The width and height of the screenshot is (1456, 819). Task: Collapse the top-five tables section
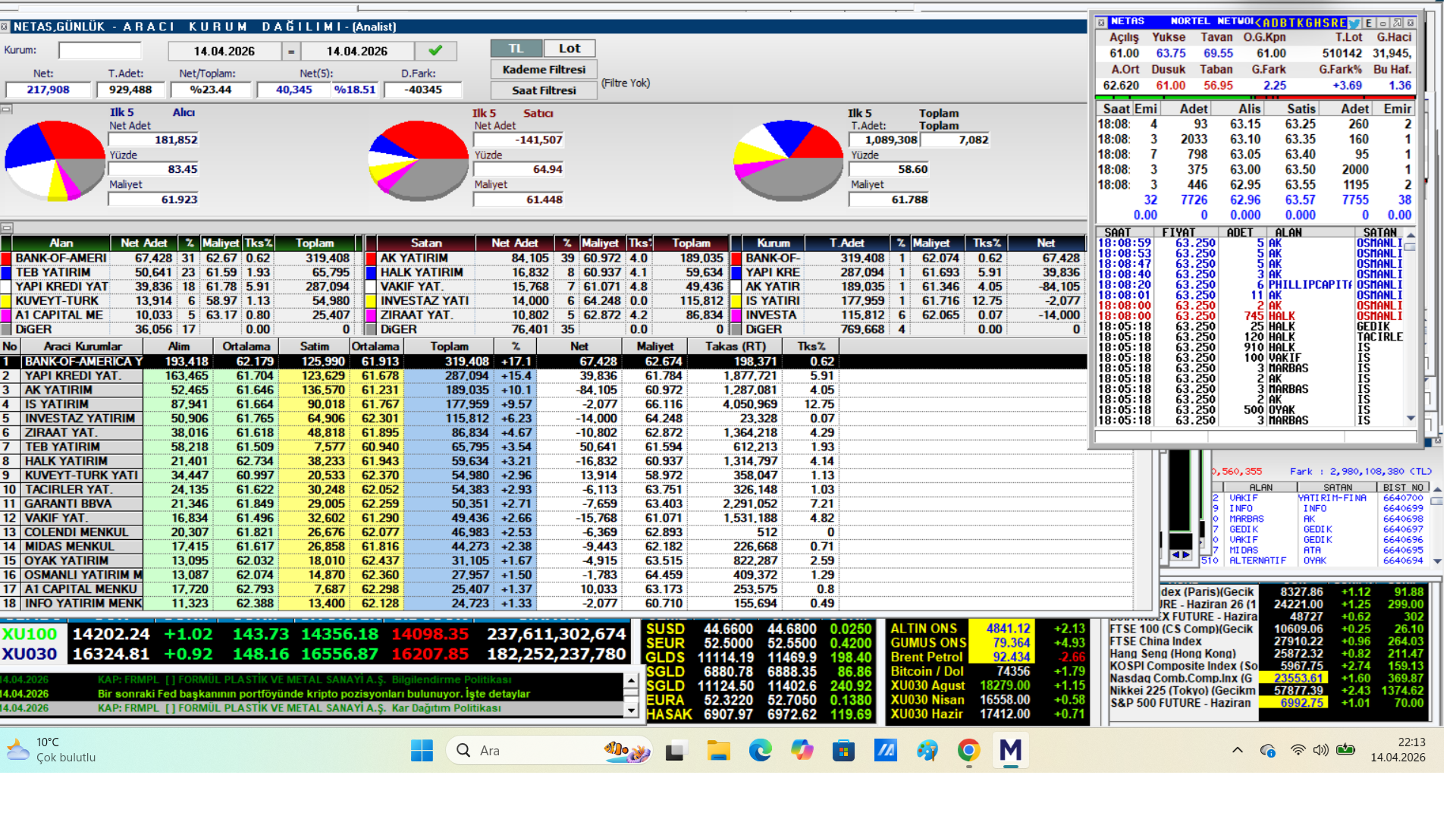pyautogui.click(x=6, y=227)
